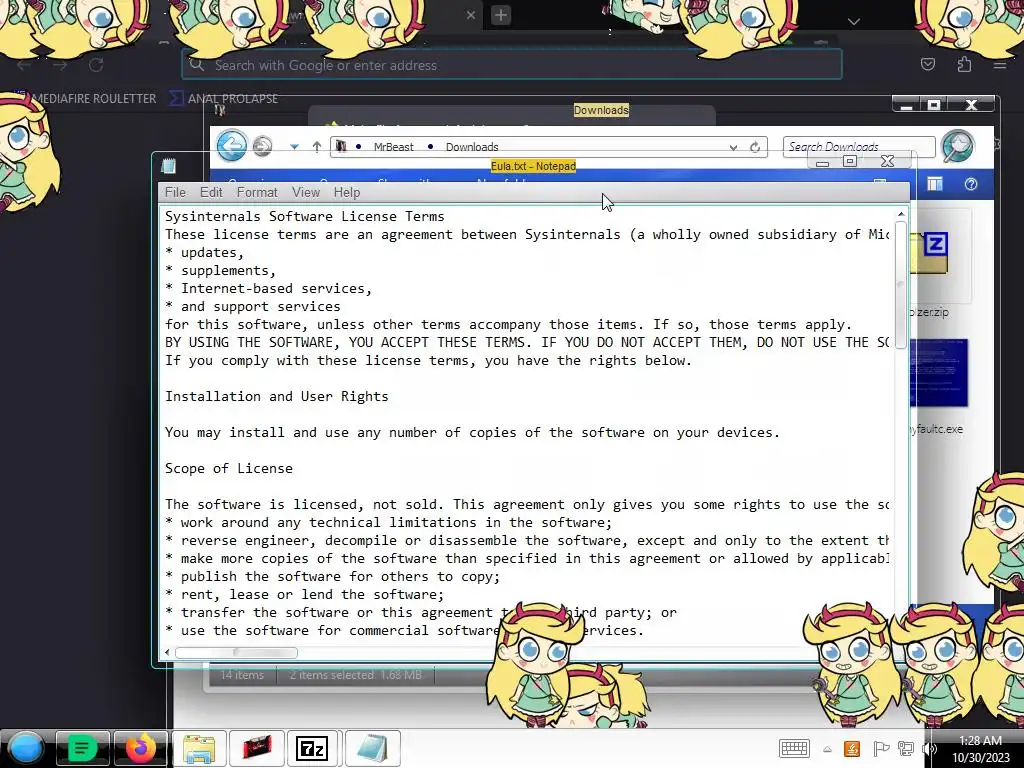Click Explorer's help question mark icon
1024x768 pixels.
[970, 184]
